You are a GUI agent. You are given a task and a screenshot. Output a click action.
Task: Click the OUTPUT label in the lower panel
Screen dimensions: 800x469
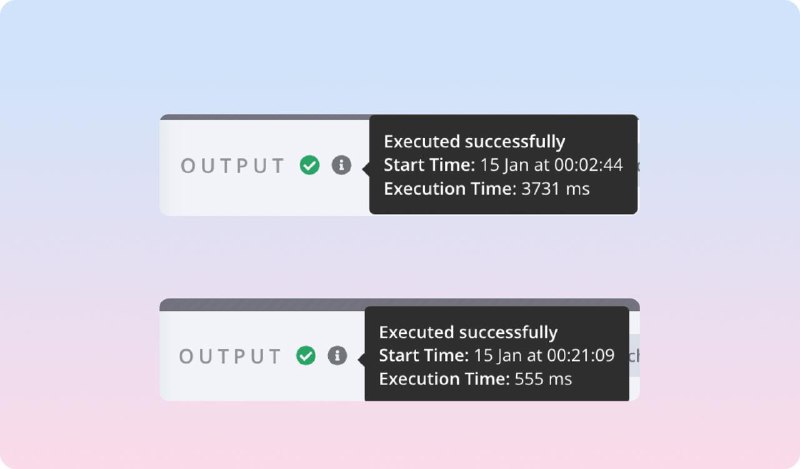point(230,356)
